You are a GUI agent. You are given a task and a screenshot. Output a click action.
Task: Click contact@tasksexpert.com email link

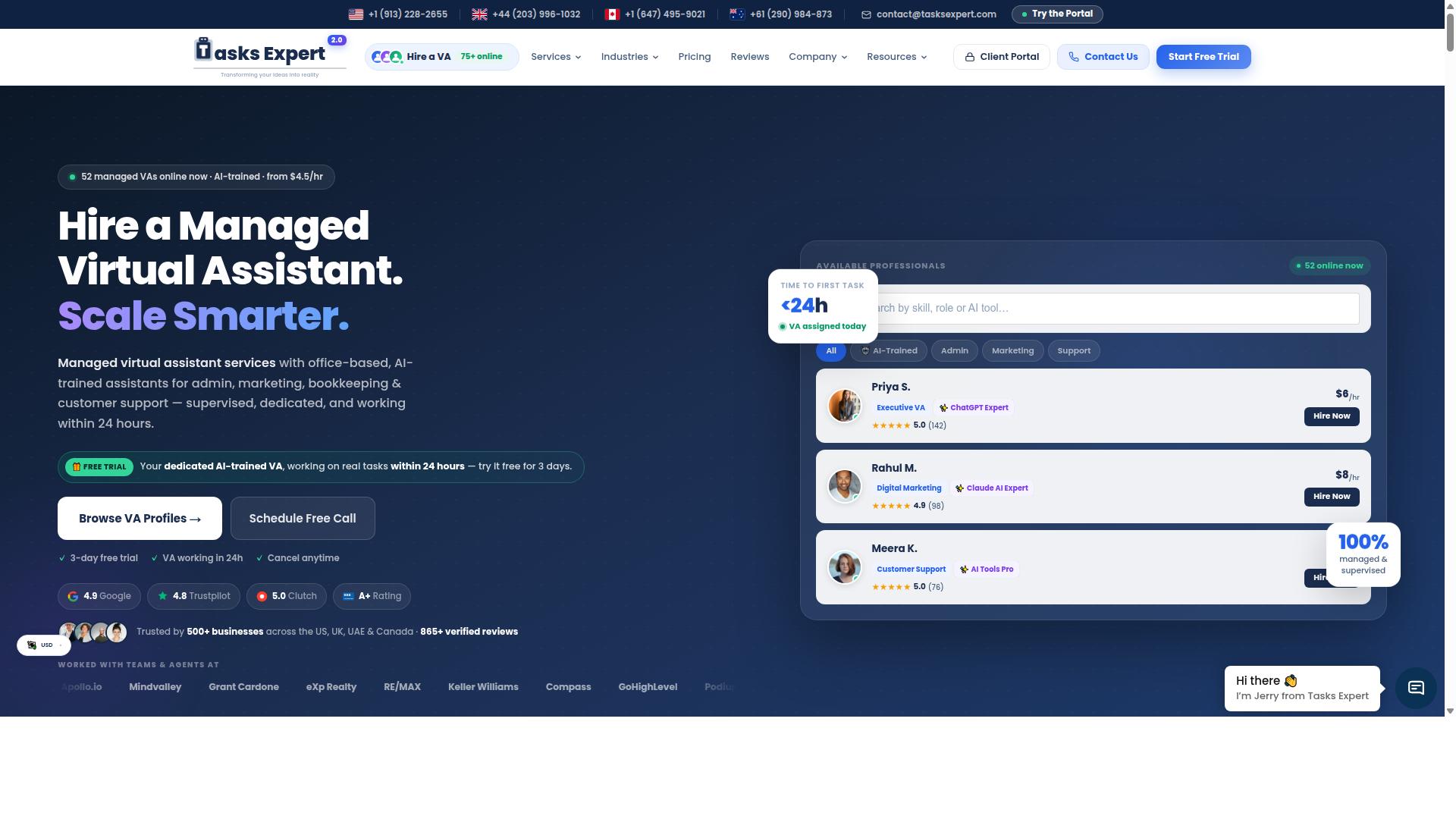tap(937, 14)
